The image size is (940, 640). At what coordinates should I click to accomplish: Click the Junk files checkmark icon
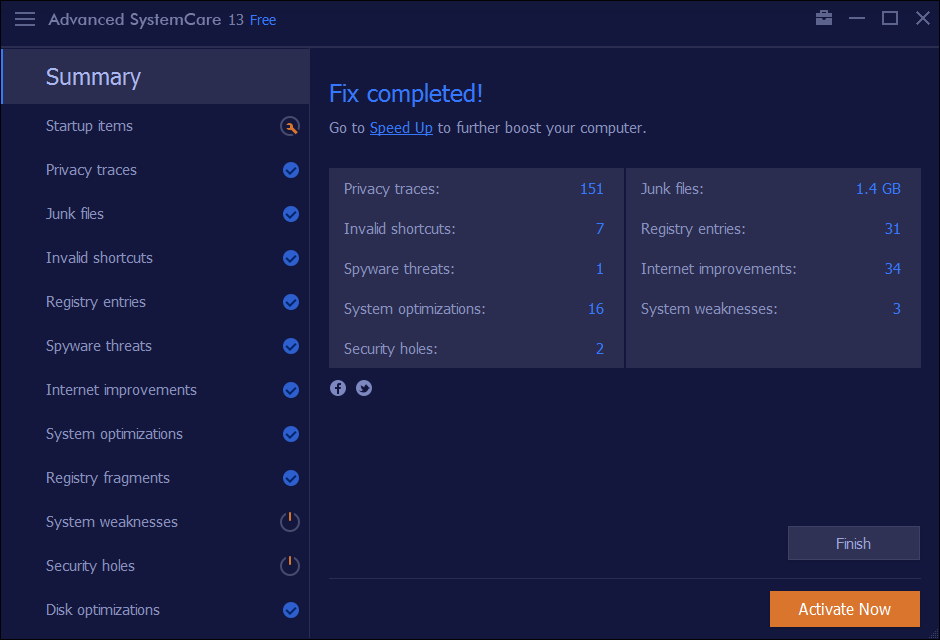(x=291, y=214)
